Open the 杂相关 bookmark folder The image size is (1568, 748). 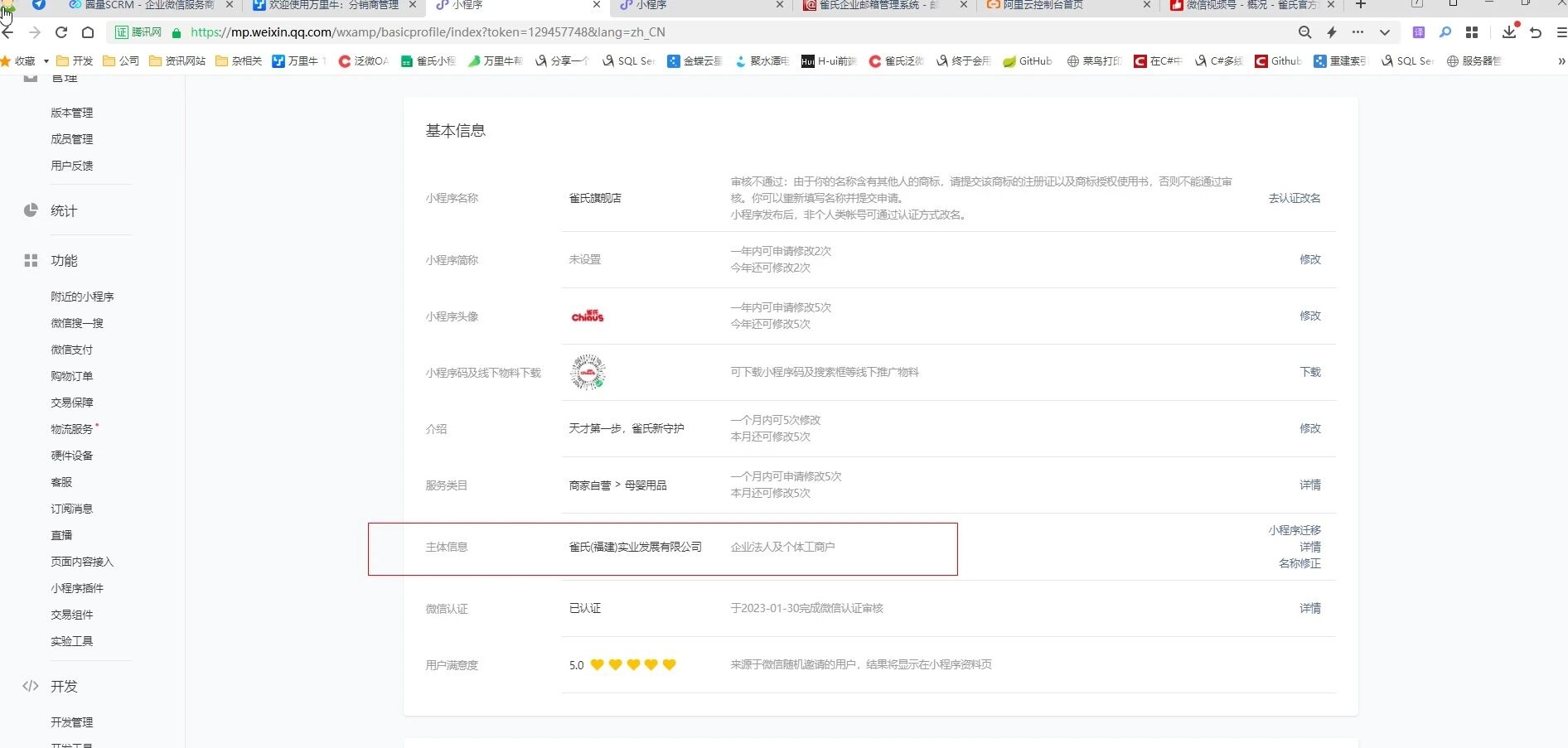[239, 60]
